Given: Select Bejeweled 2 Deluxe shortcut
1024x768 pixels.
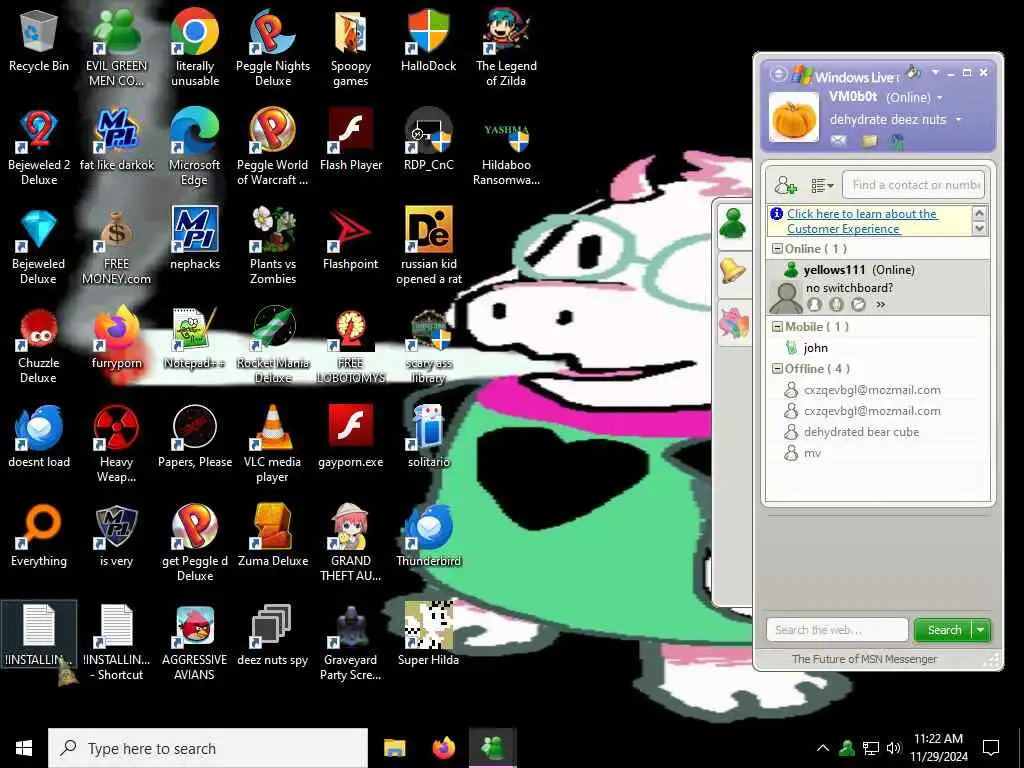Looking at the screenshot, I should (39, 147).
